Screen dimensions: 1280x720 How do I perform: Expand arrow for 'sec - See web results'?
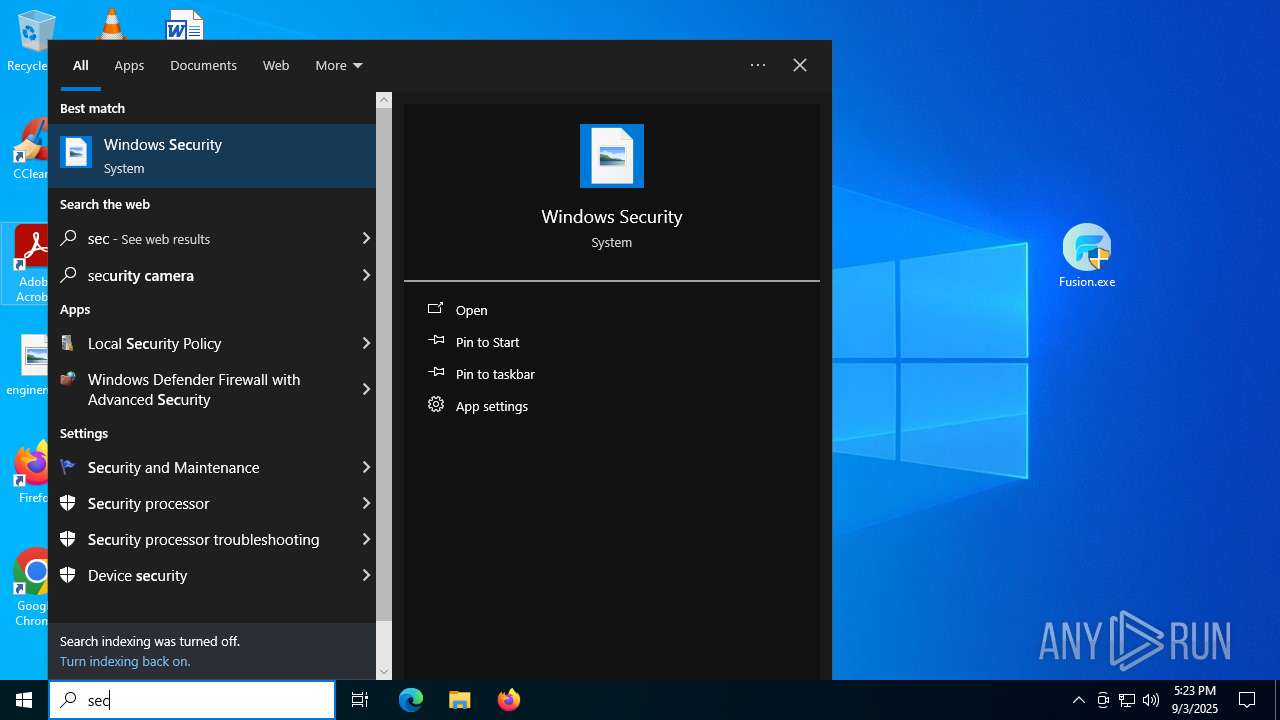[x=366, y=238]
